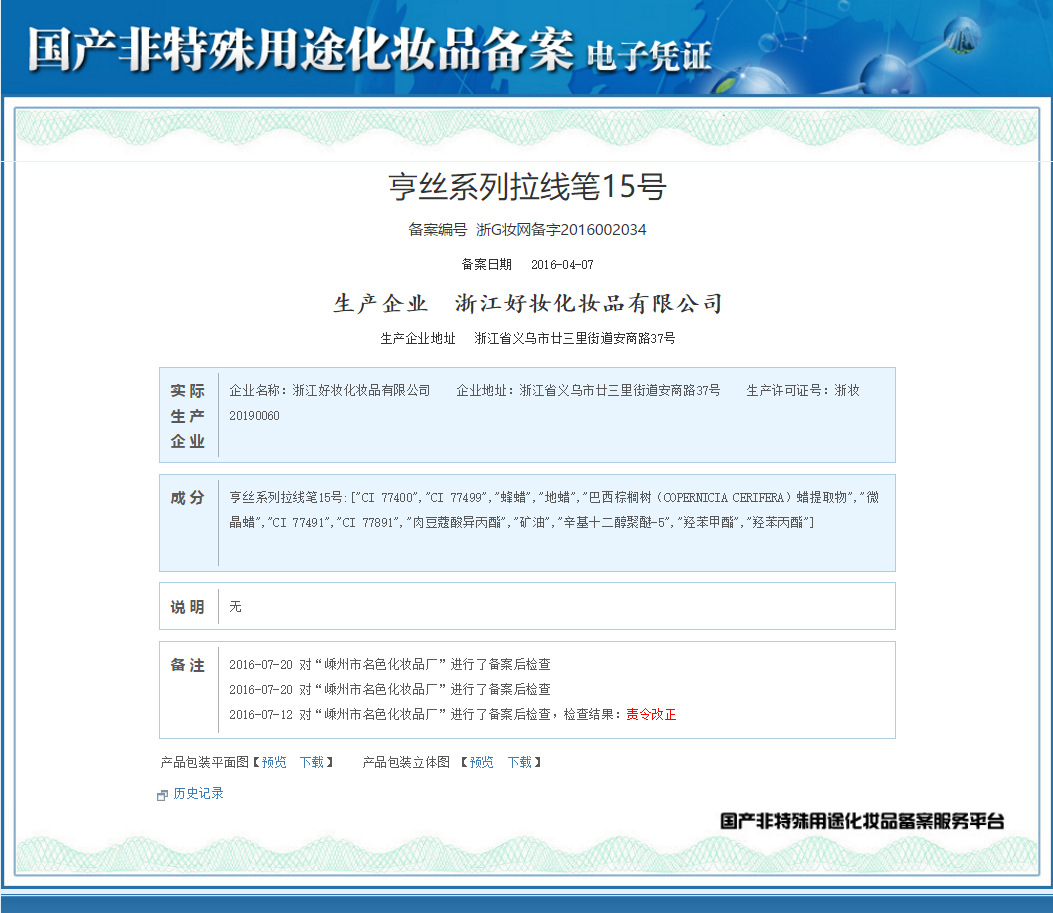Select the product title 亨丝系列拉线笔15号
This screenshot has height=913, width=1053.
coord(527,187)
